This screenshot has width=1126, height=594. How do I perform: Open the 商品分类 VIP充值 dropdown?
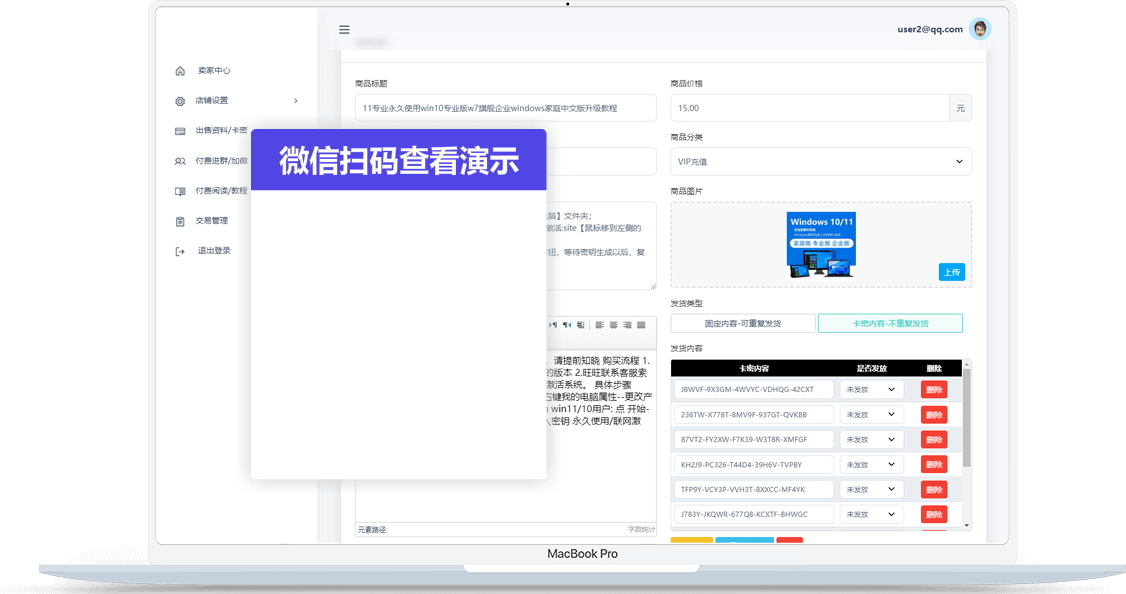tap(820, 161)
